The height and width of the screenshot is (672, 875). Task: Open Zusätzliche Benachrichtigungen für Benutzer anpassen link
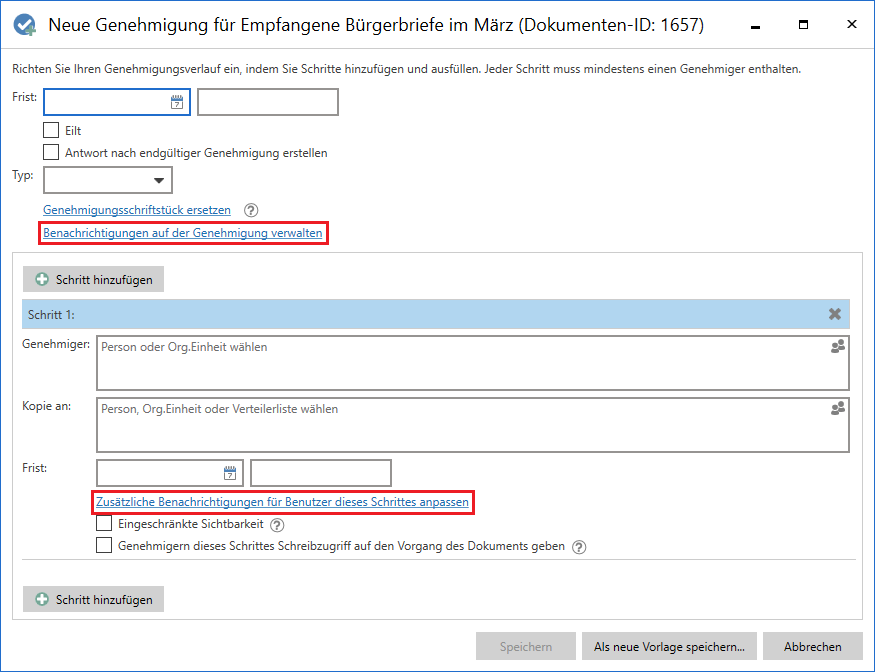[283, 501]
